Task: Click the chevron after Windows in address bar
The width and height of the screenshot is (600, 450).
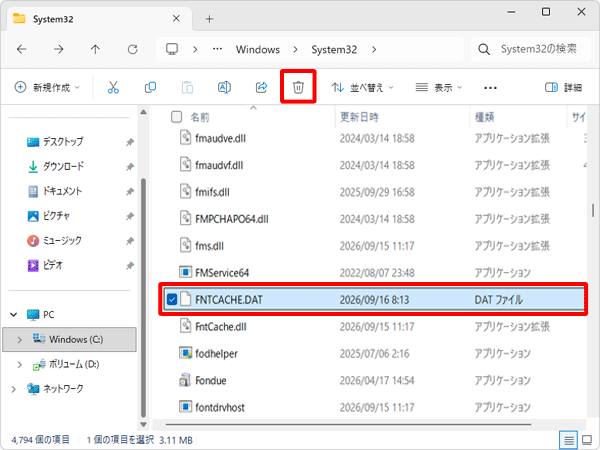Action: click(295, 49)
